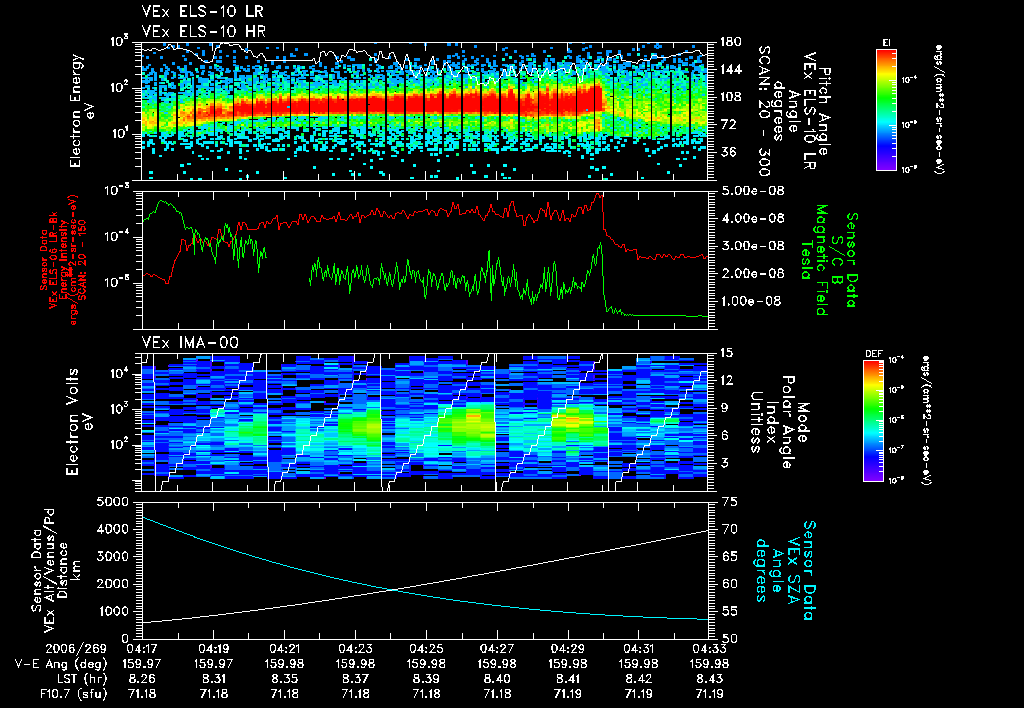Click the 04:19 time tick label

point(214,649)
